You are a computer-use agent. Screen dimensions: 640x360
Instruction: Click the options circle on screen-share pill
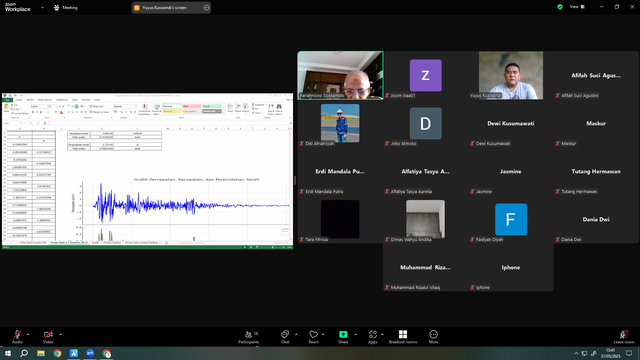[x=206, y=7]
